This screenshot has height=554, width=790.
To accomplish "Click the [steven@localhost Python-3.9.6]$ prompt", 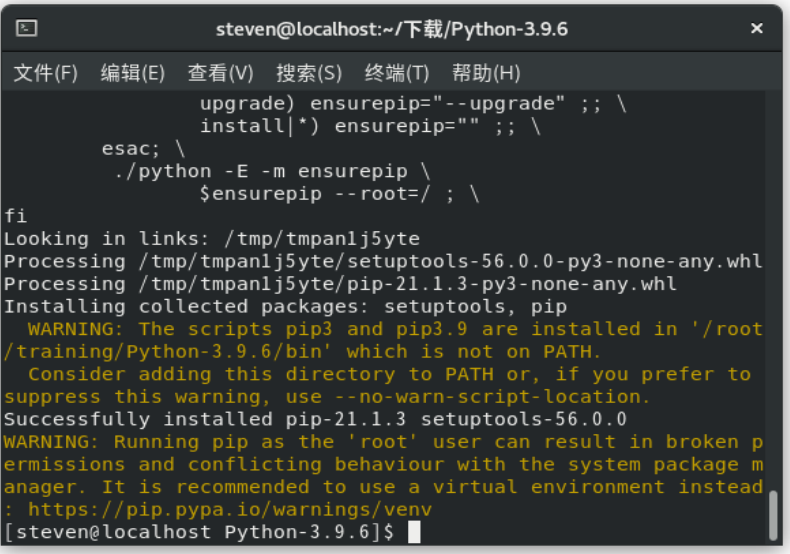I will pos(200,532).
